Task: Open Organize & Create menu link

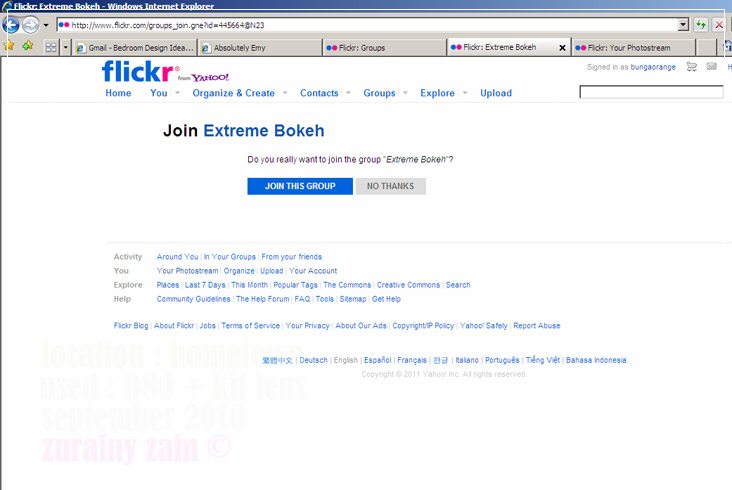Action: pyautogui.click(x=233, y=93)
